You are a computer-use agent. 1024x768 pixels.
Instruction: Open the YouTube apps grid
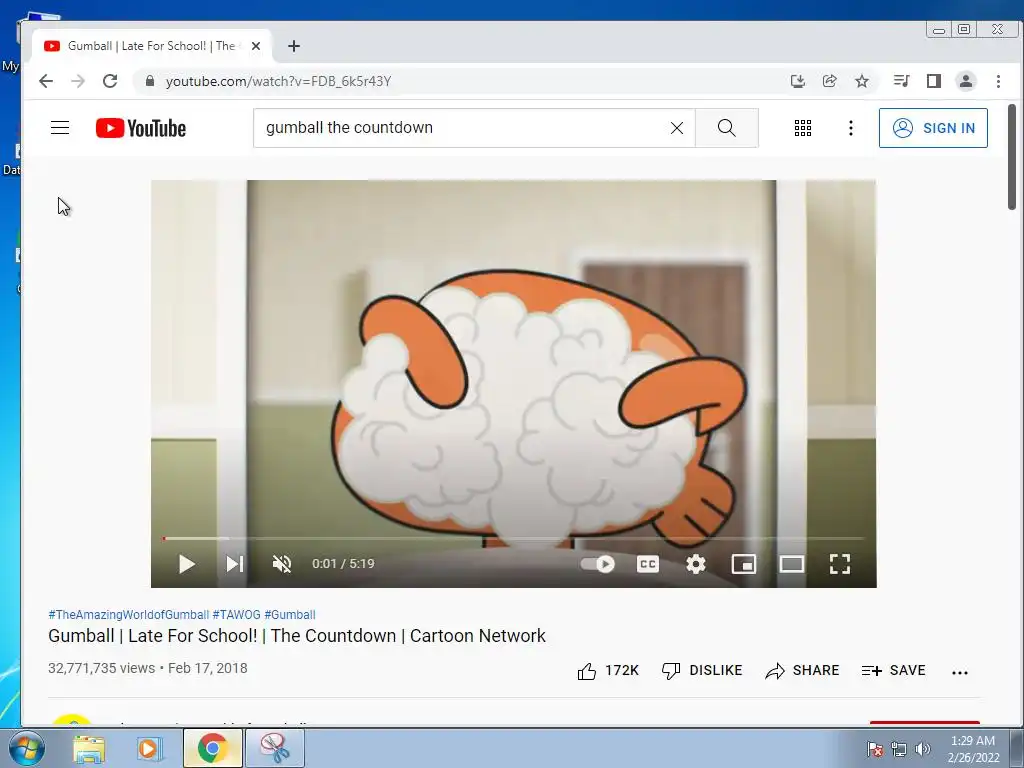(803, 128)
